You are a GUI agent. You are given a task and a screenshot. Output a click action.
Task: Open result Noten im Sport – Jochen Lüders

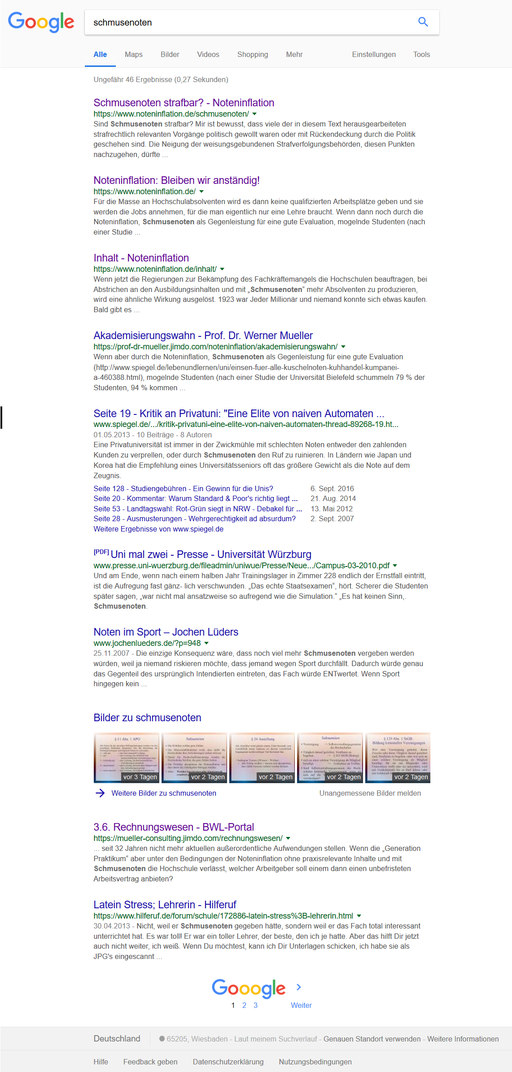[x=165, y=632]
